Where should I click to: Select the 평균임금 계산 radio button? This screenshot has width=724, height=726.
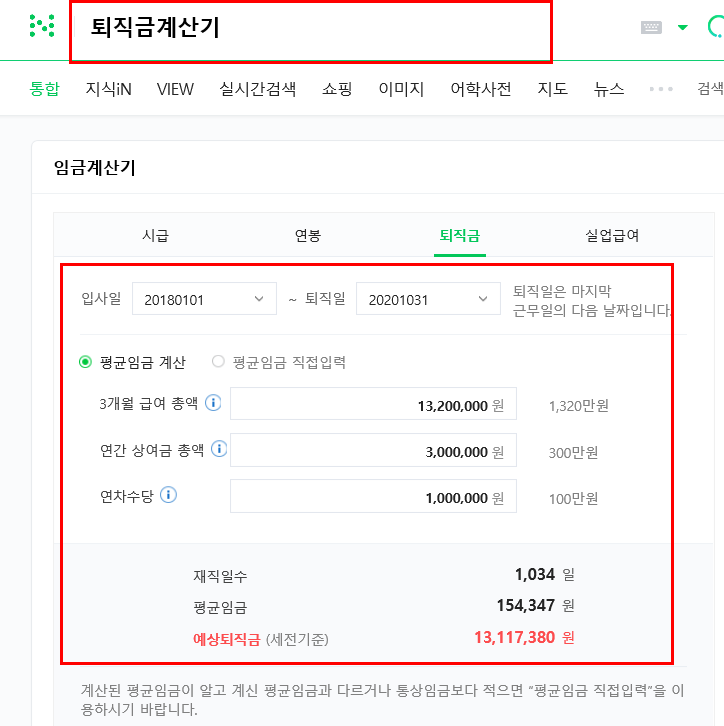pyautogui.click(x=85, y=362)
